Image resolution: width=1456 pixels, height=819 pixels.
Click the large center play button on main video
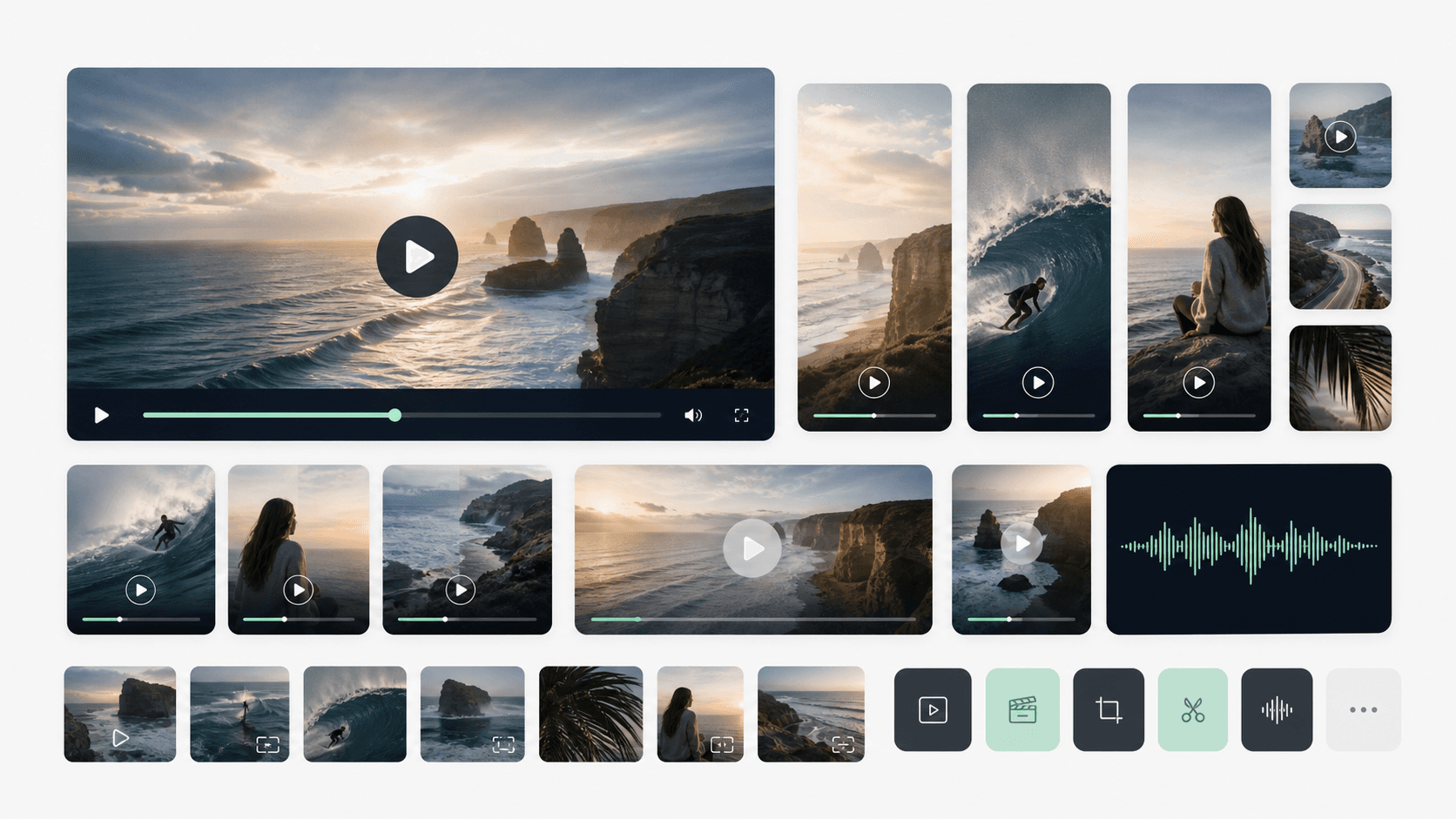417,257
